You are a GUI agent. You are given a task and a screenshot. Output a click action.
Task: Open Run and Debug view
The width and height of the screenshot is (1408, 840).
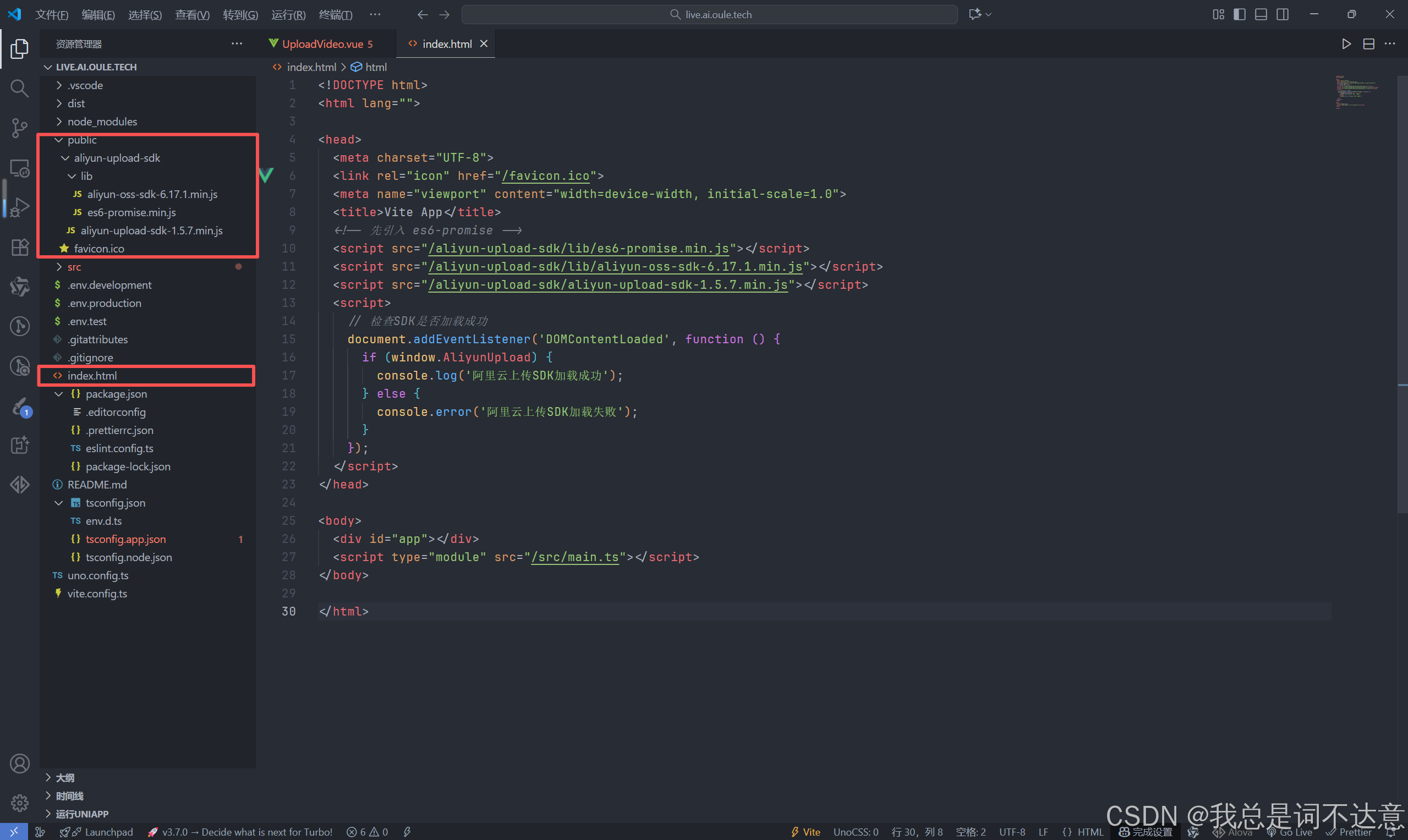[x=19, y=207]
